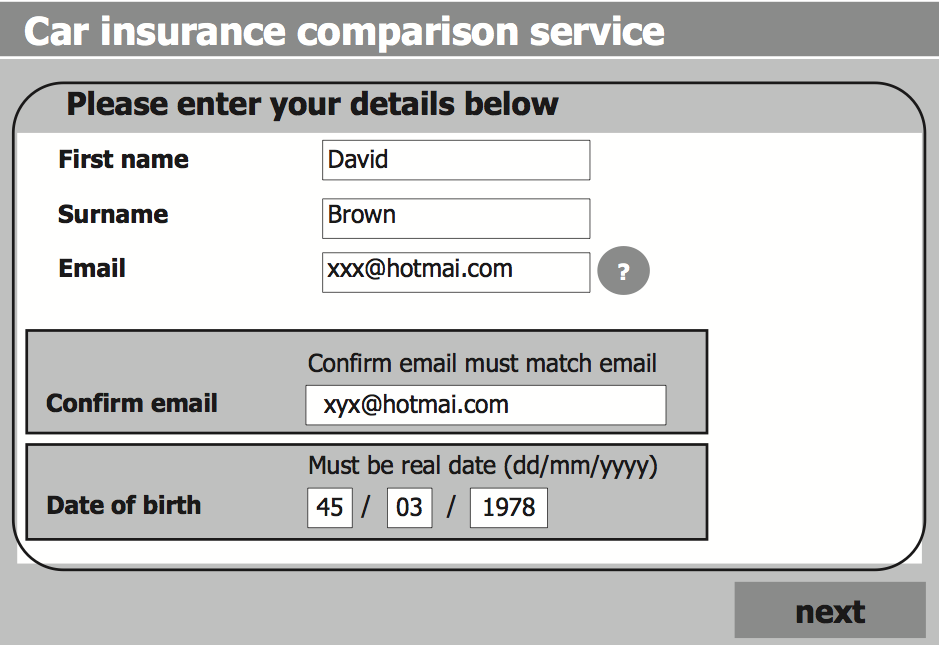The width and height of the screenshot is (939, 645).
Task: Click the Date of birth label
Action: tap(124, 505)
